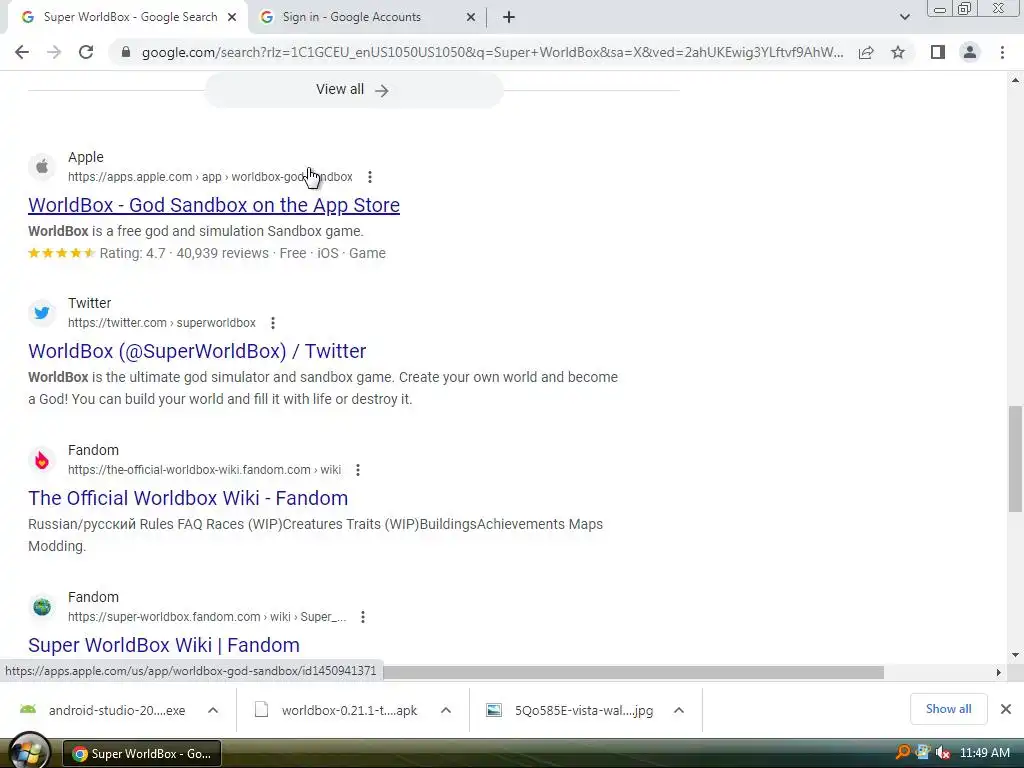
Task: Open the Chrome profile menu
Action: pos(970,52)
